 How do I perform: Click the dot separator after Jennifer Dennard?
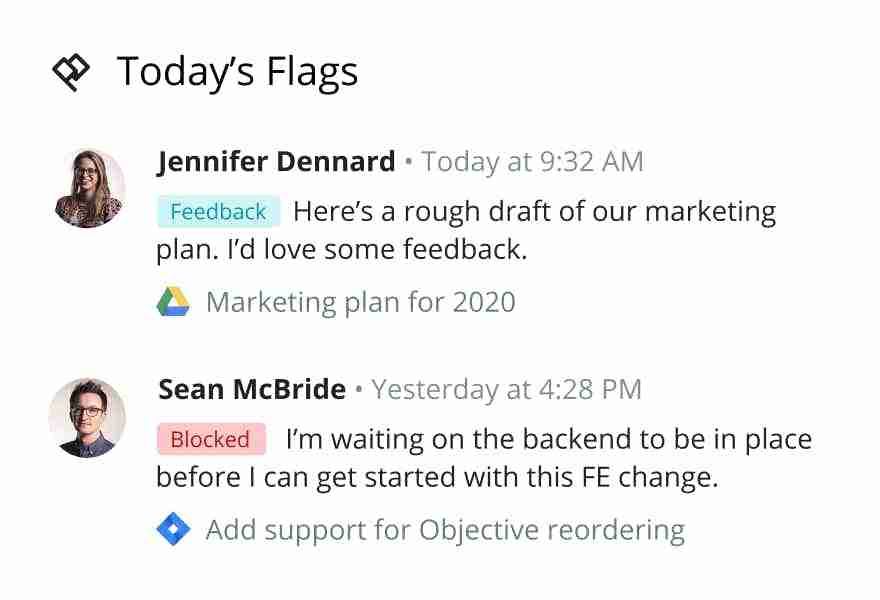tap(409, 162)
